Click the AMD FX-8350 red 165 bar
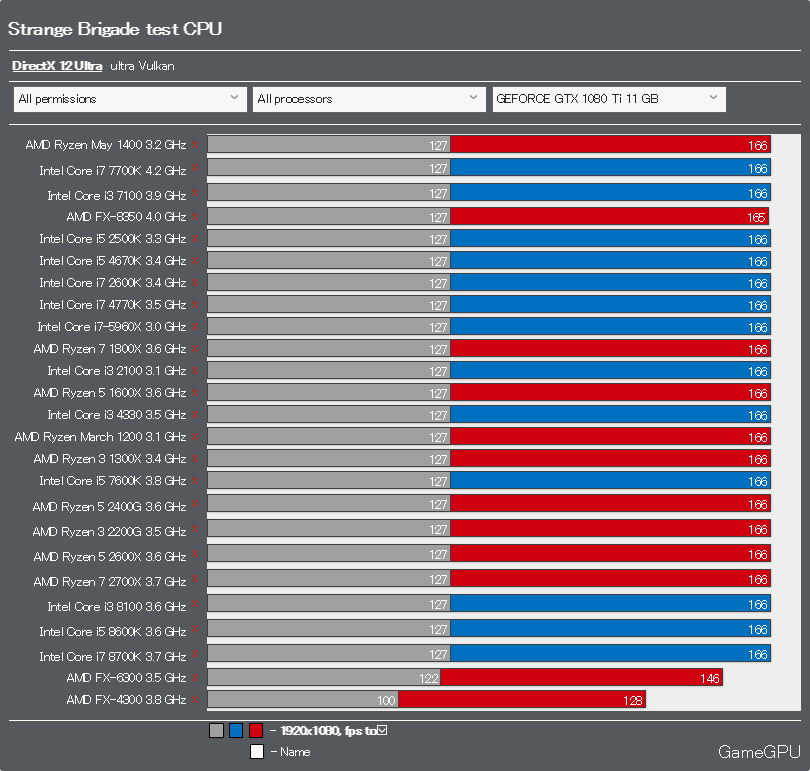This screenshot has width=810, height=771. [610, 216]
